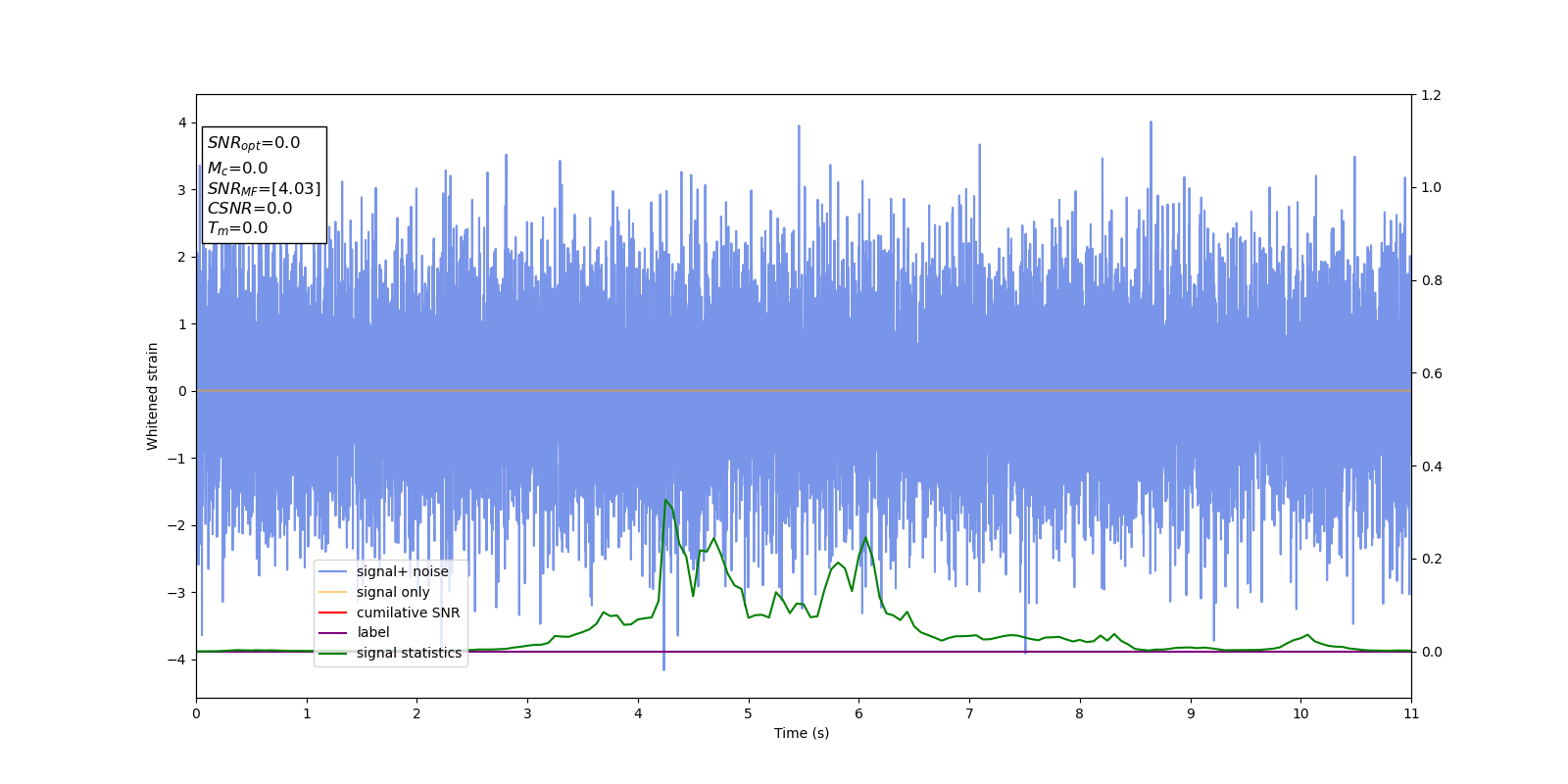The height and width of the screenshot is (784, 1568).
Task: Click the SNRMF=[4.03] annotation value
Action: coord(264,189)
